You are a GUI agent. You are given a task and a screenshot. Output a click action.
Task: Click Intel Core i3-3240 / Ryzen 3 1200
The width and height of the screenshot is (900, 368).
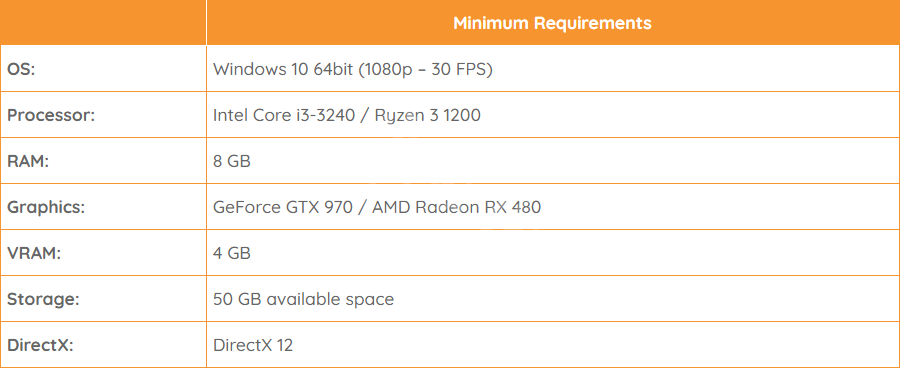click(347, 115)
